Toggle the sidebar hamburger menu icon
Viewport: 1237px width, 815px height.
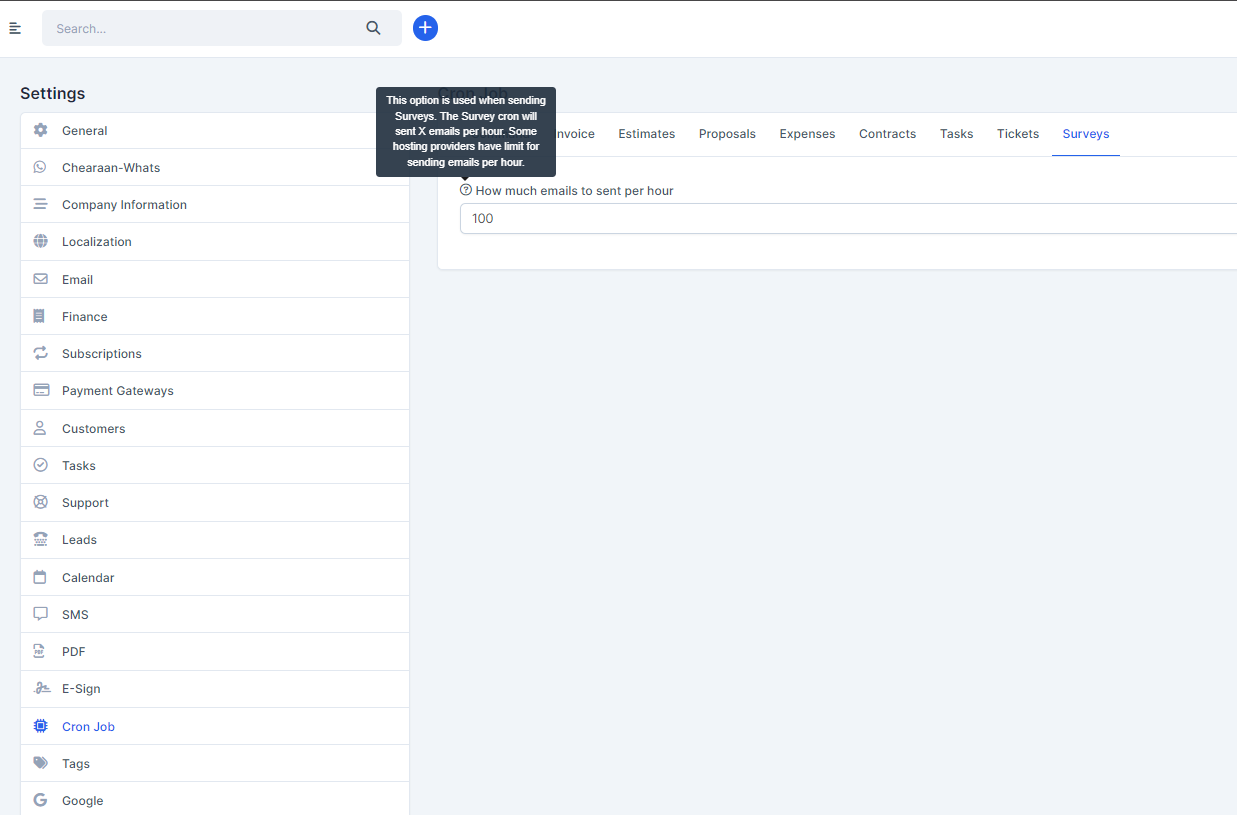15,28
